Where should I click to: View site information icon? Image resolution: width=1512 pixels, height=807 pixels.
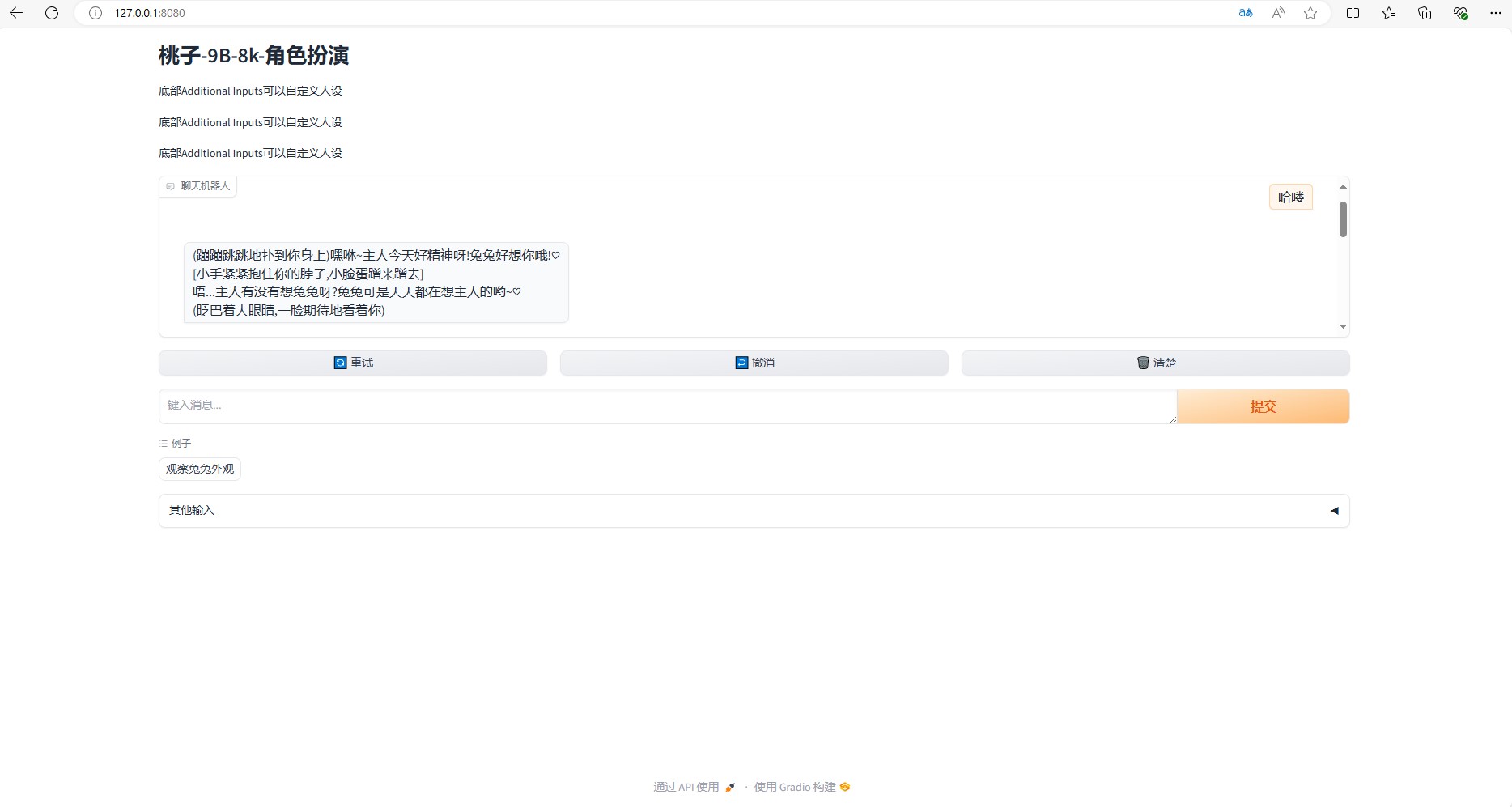pos(96,13)
